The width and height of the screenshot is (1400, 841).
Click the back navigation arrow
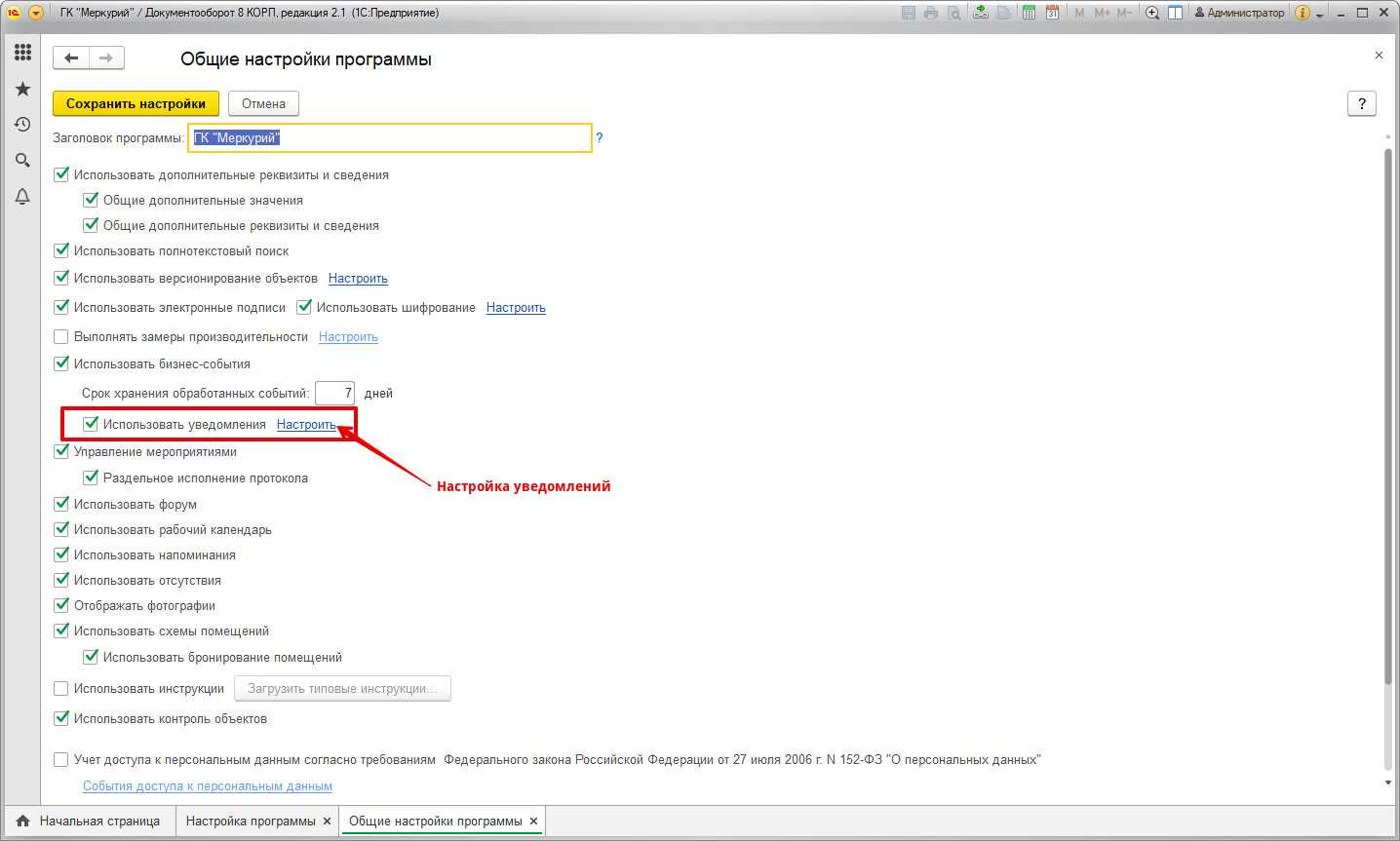click(x=71, y=58)
